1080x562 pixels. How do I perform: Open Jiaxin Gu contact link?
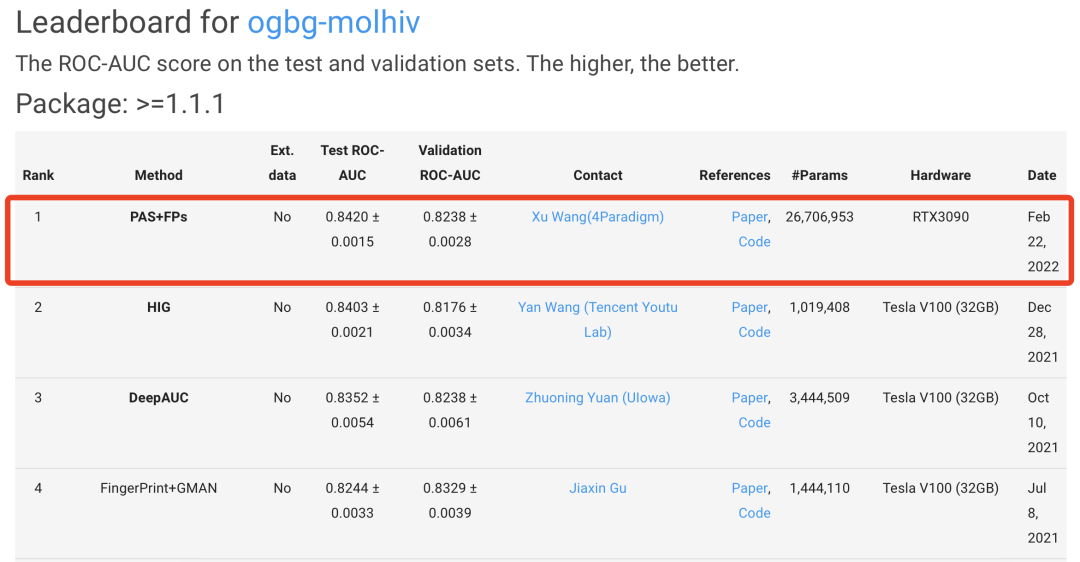tap(597, 488)
